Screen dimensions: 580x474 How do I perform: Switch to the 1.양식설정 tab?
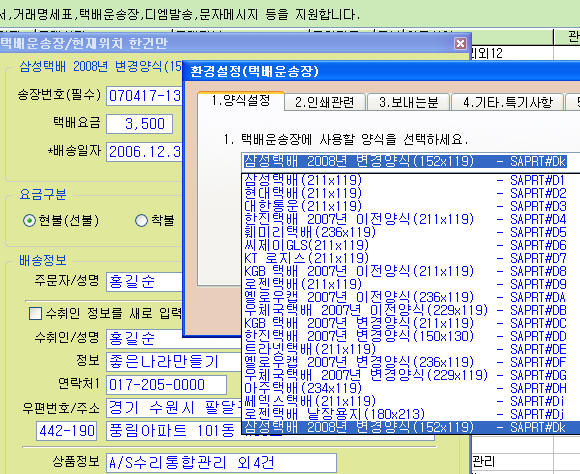tap(241, 101)
